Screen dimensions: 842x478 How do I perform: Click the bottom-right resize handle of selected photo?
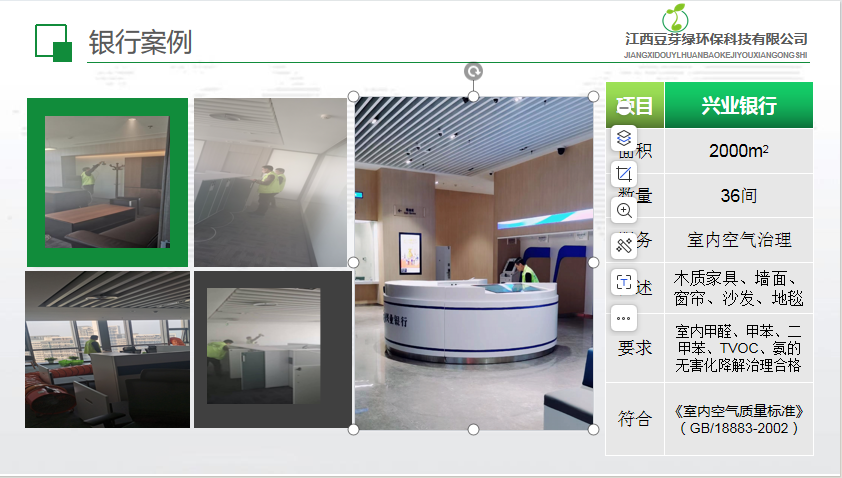click(593, 429)
